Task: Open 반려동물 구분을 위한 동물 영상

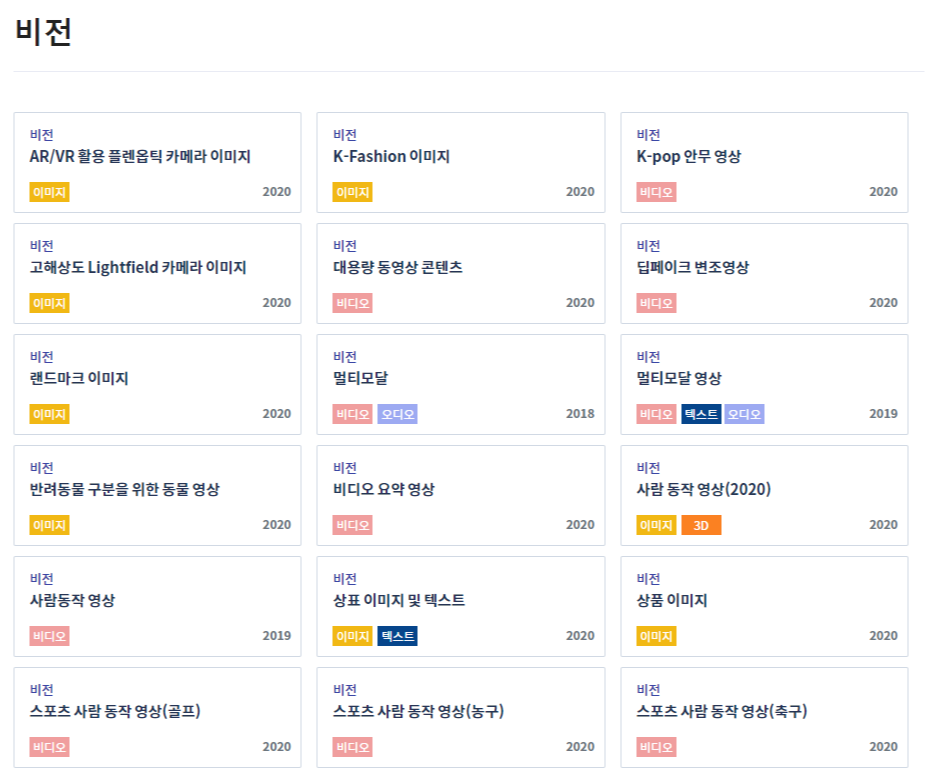Action: [x=125, y=490]
